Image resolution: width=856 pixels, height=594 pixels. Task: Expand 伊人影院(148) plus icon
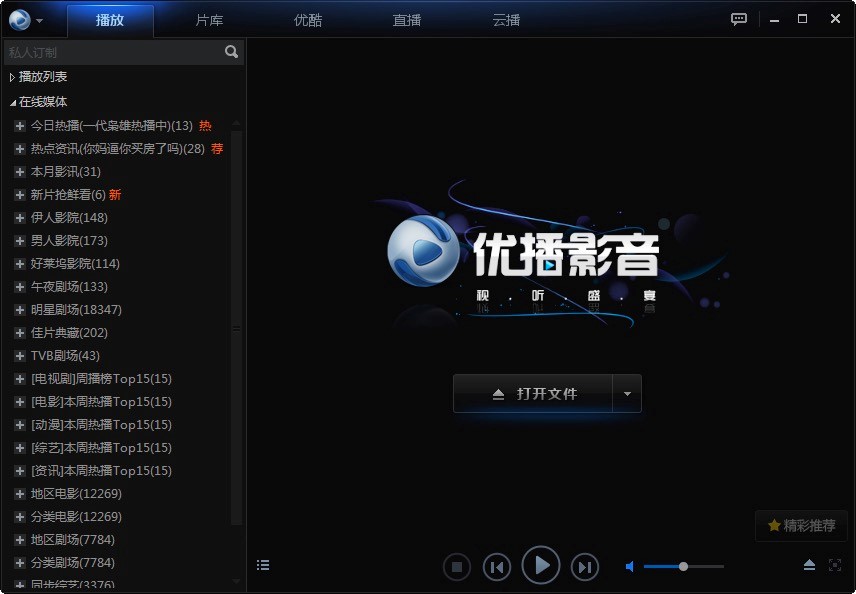coord(20,218)
